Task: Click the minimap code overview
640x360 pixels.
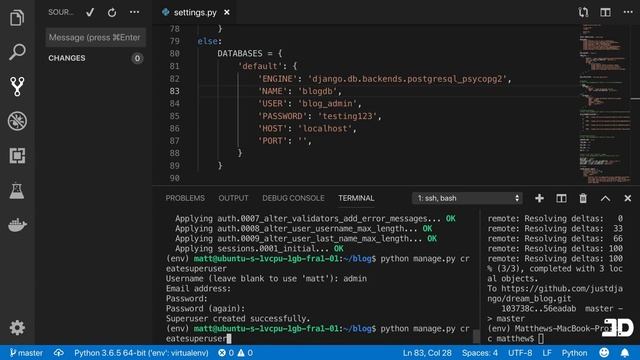Action: (604, 104)
